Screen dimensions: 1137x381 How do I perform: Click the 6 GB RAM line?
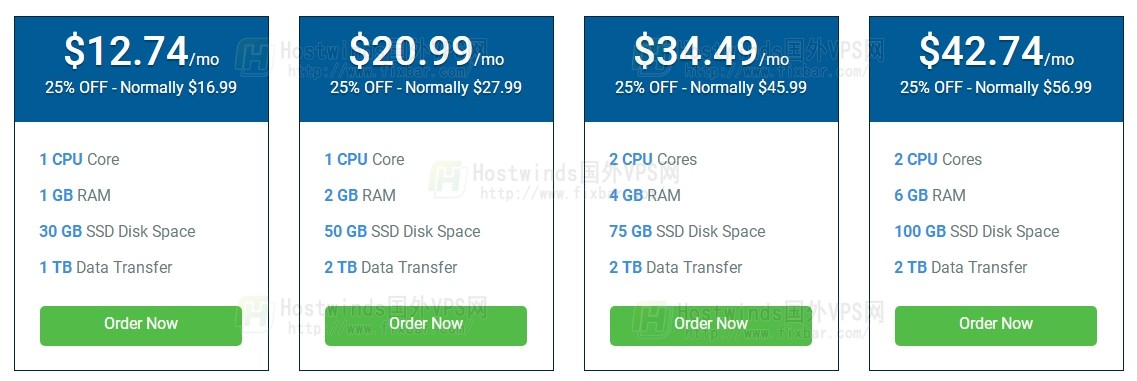pos(930,195)
